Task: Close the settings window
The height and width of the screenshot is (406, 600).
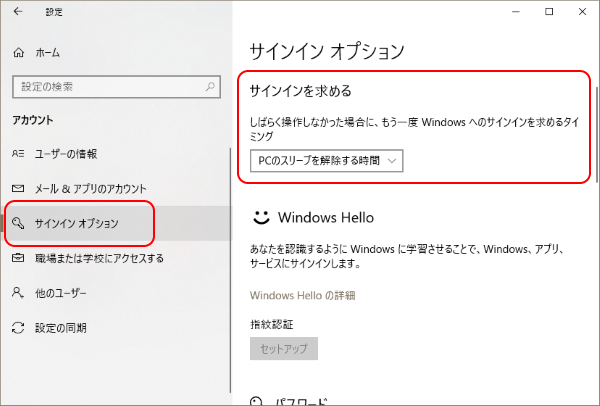Action: coord(582,11)
